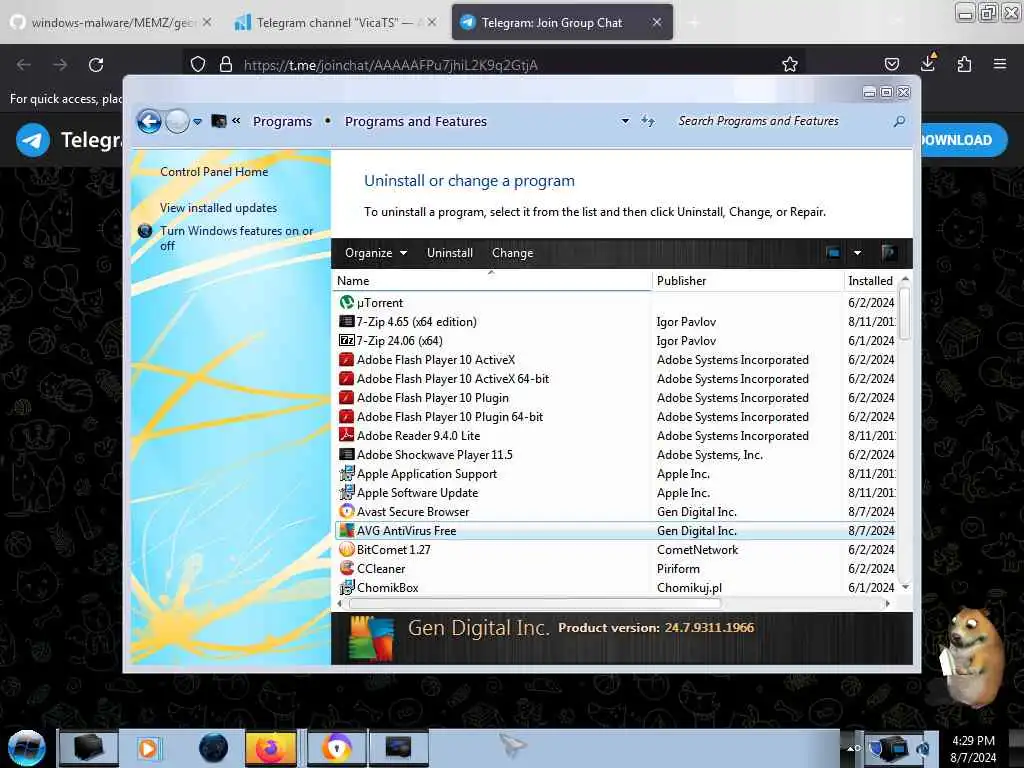
Task: Click the Forward arrow in the Control Panel window
Action: (x=177, y=121)
